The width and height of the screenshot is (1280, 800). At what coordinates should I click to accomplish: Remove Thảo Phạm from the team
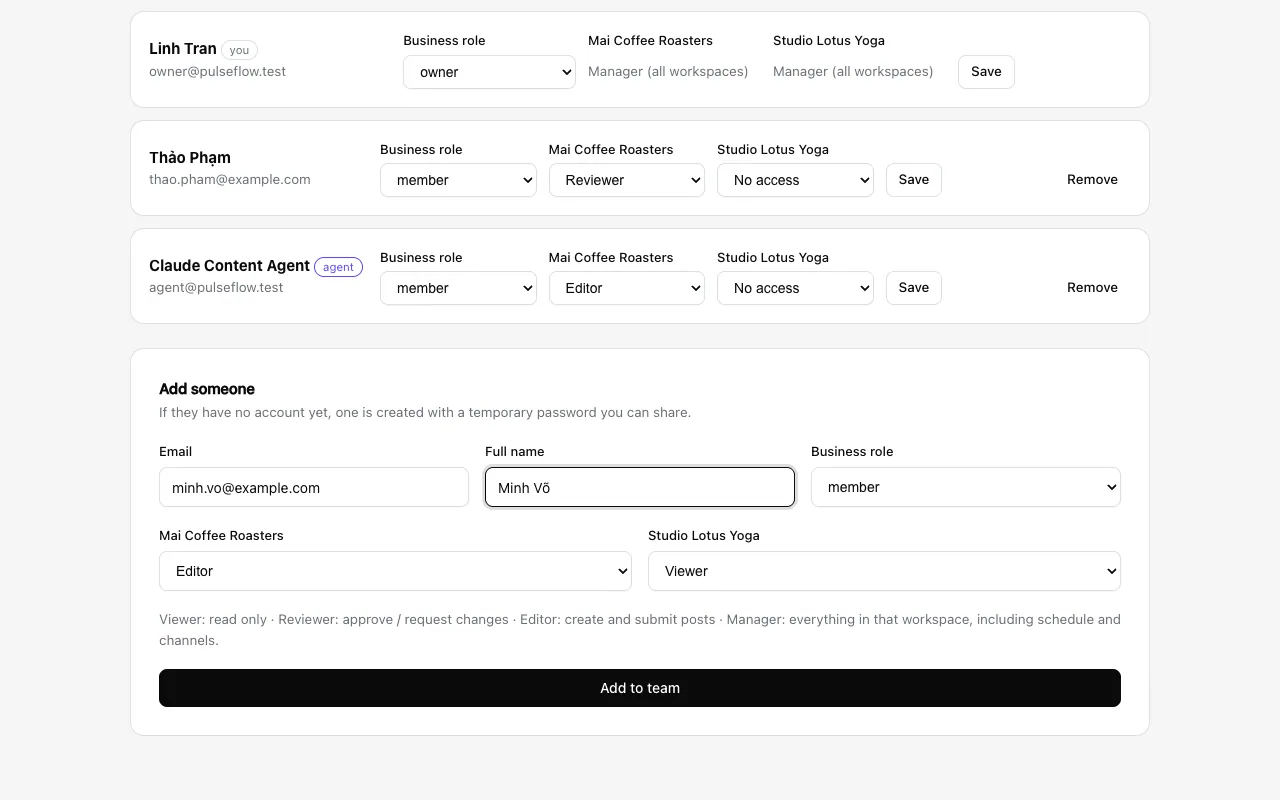1092,180
